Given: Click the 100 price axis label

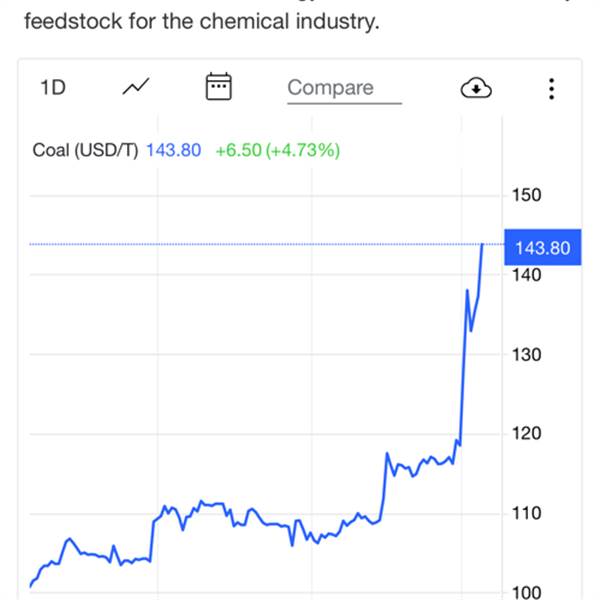Looking at the screenshot, I should coord(526,592).
